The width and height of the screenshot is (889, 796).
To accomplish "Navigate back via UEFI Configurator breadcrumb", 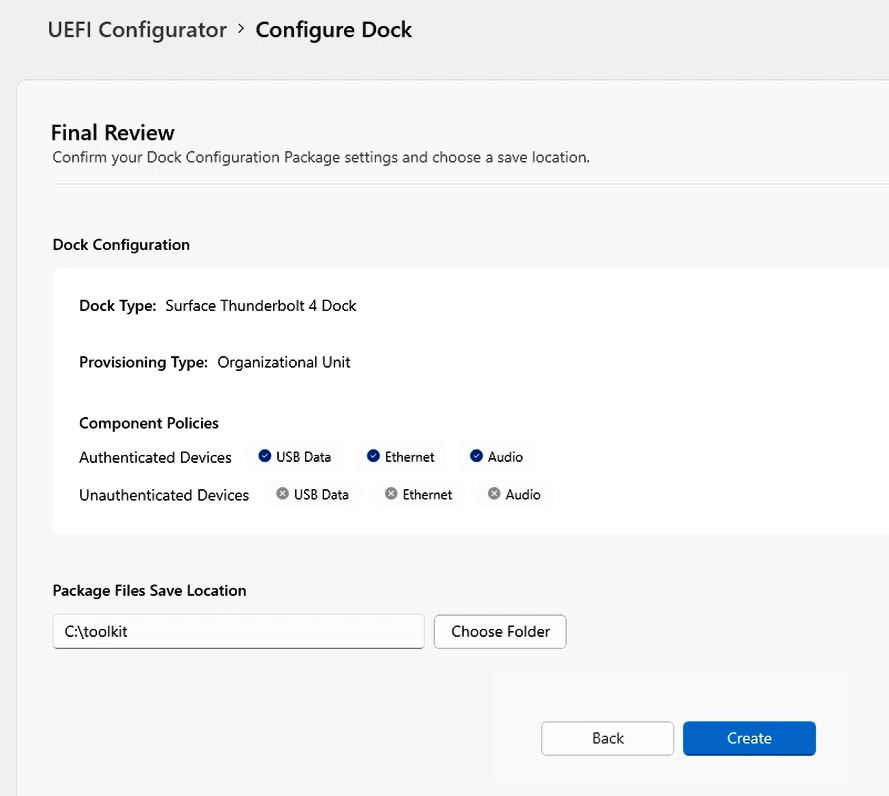I will click(x=136, y=30).
